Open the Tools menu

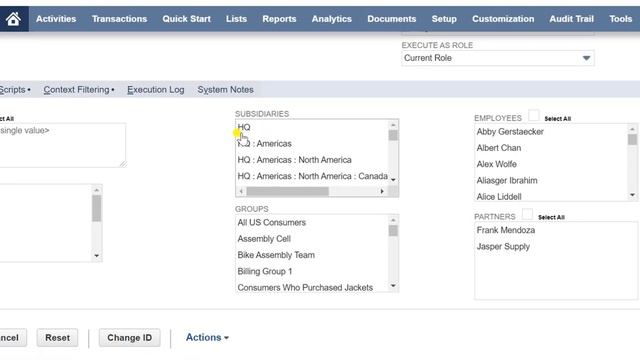[620, 19]
